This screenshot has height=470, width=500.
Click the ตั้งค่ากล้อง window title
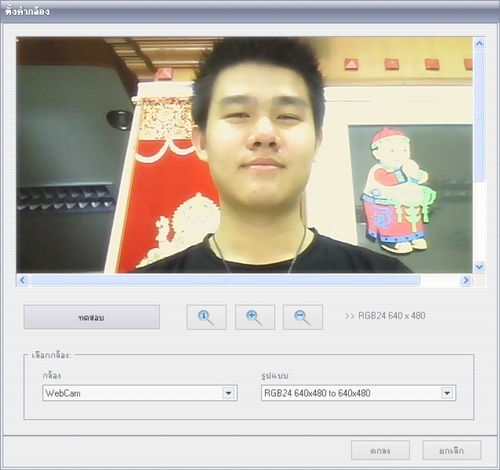click(x=27, y=11)
